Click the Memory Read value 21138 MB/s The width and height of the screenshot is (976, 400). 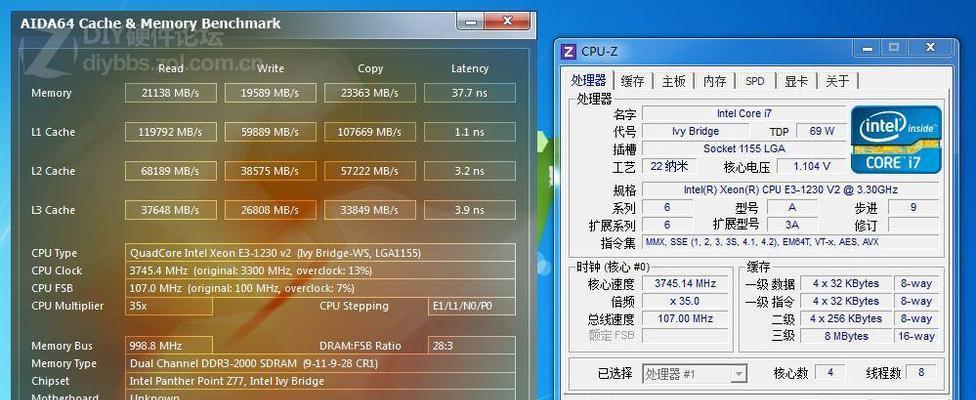click(x=171, y=93)
